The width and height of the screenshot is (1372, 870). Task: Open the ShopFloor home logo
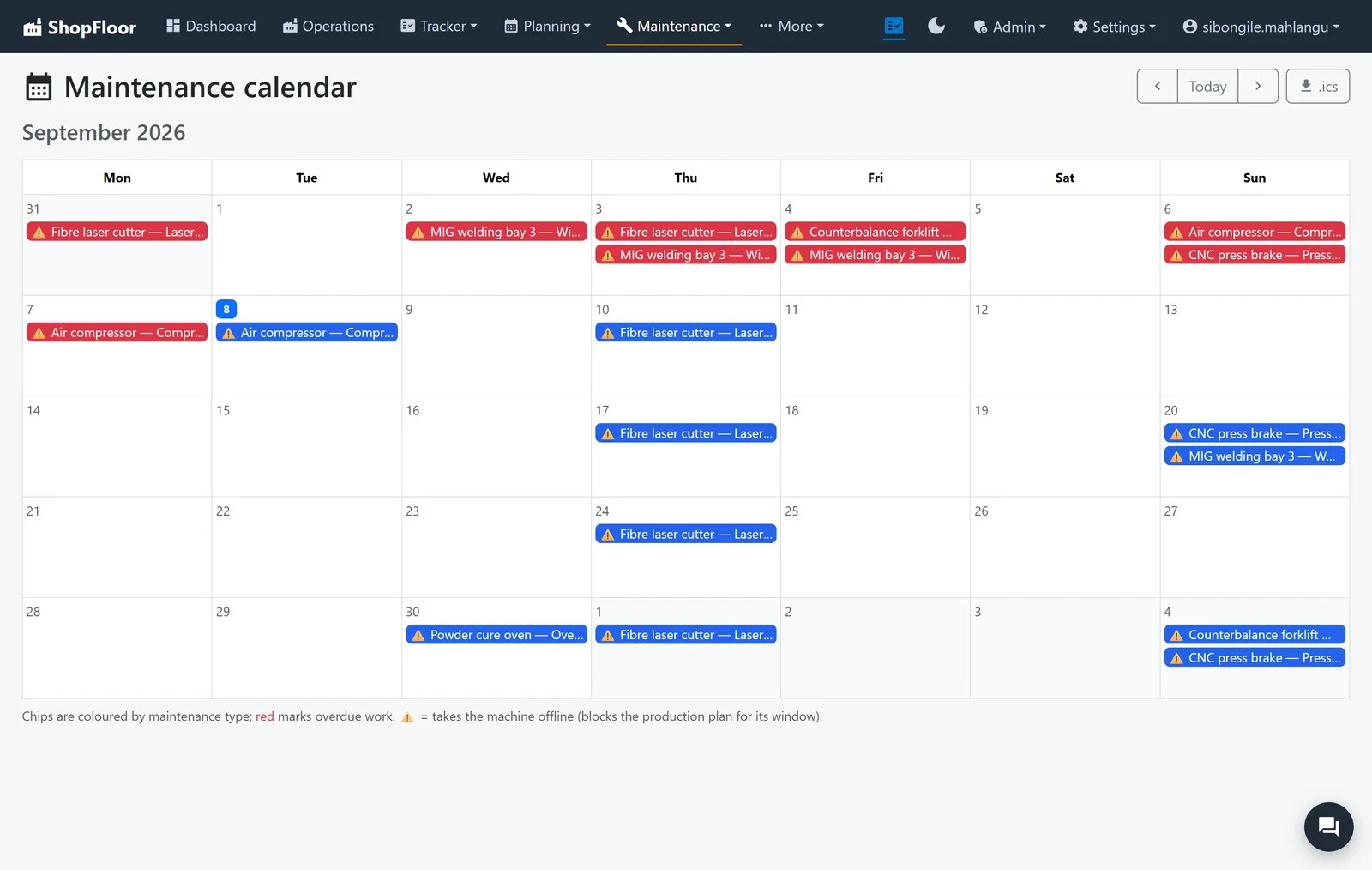[x=79, y=27]
